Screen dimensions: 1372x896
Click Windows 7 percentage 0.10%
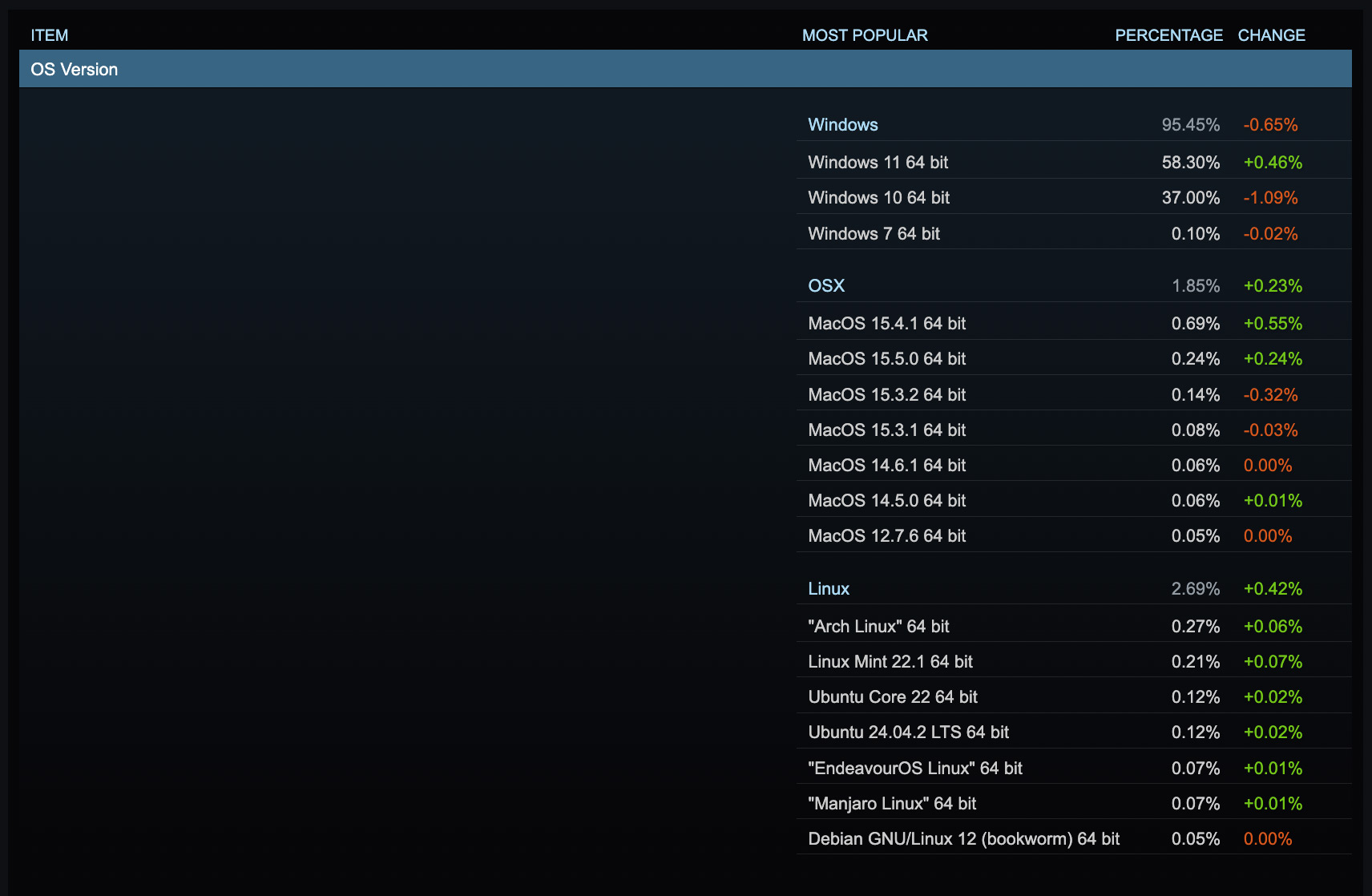pos(1196,234)
